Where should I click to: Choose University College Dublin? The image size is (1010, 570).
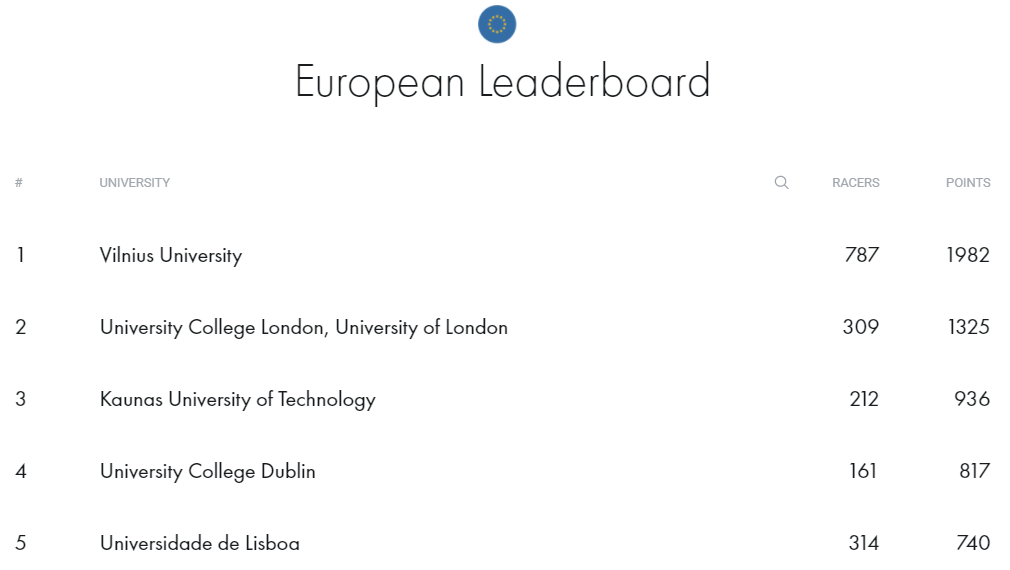point(207,472)
